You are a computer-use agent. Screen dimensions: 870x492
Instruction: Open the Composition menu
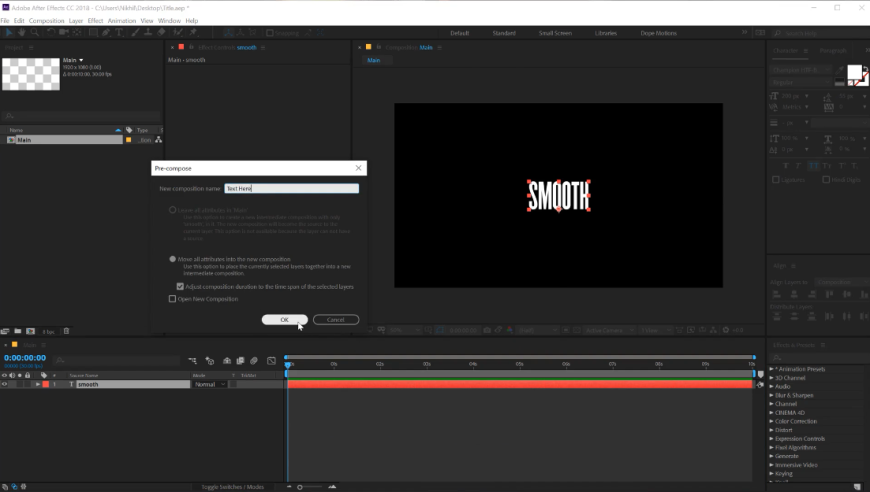tap(47, 21)
